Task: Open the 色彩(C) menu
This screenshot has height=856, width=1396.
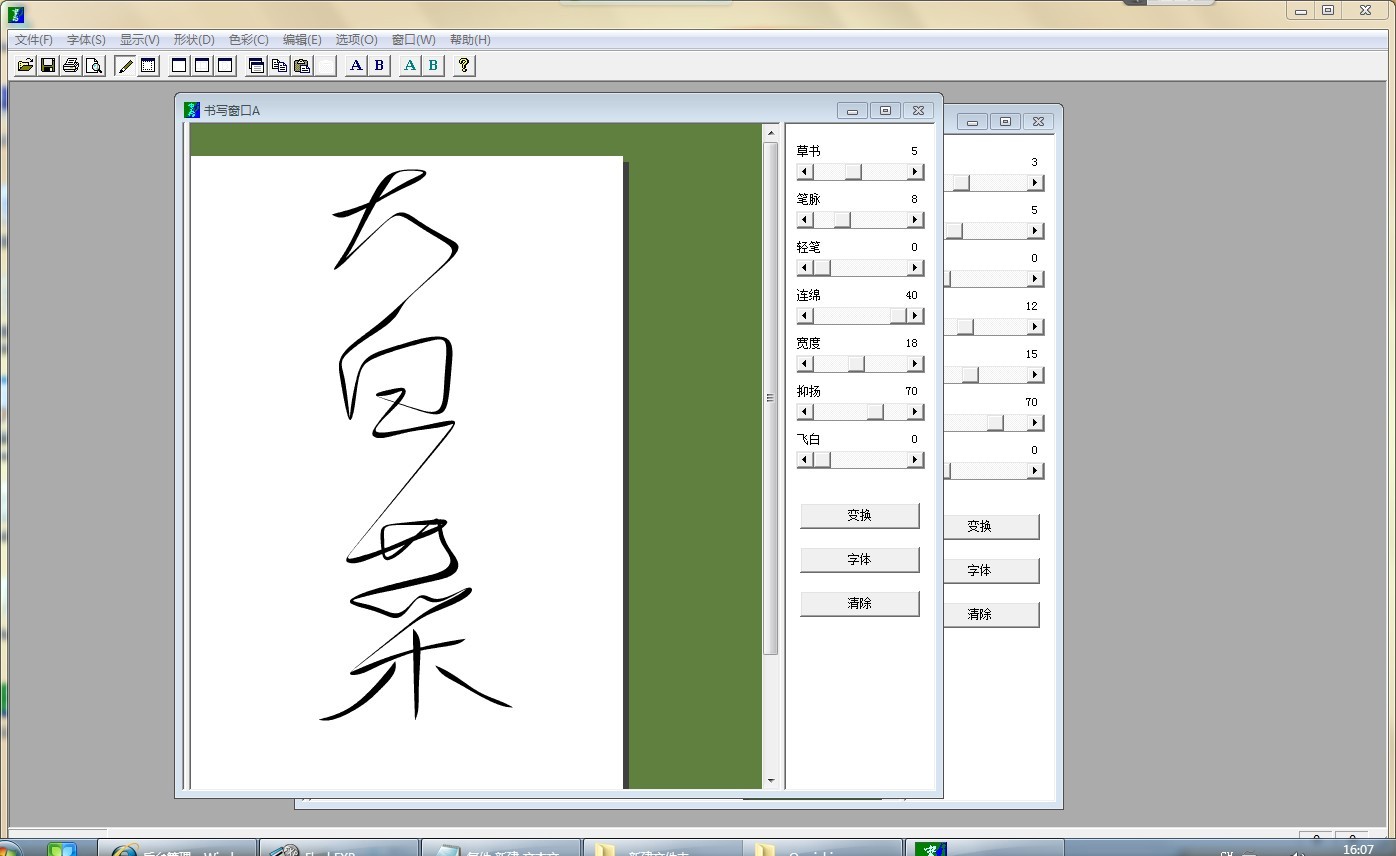Action: coord(248,40)
